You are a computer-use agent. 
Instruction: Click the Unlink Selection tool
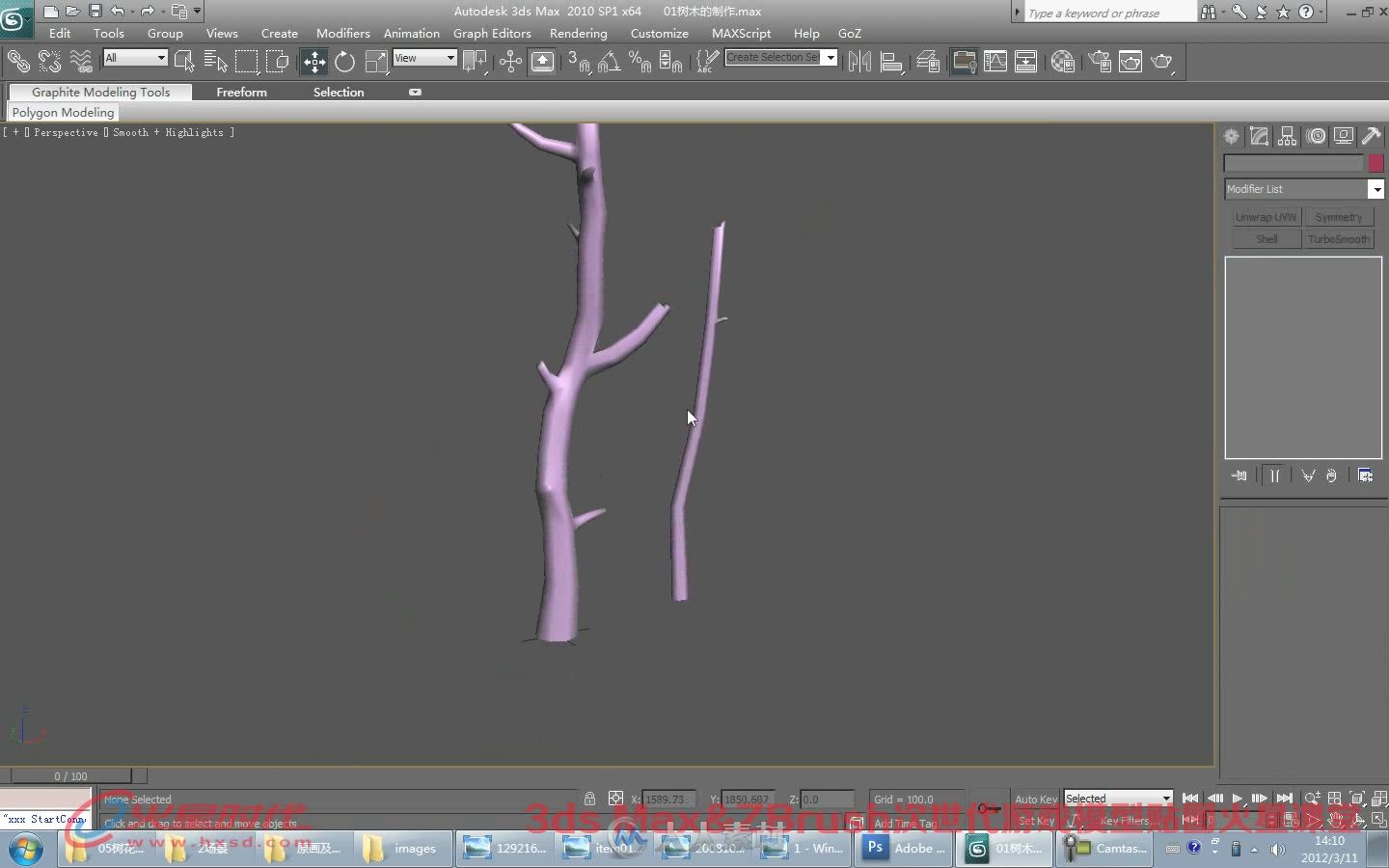(x=49, y=62)
